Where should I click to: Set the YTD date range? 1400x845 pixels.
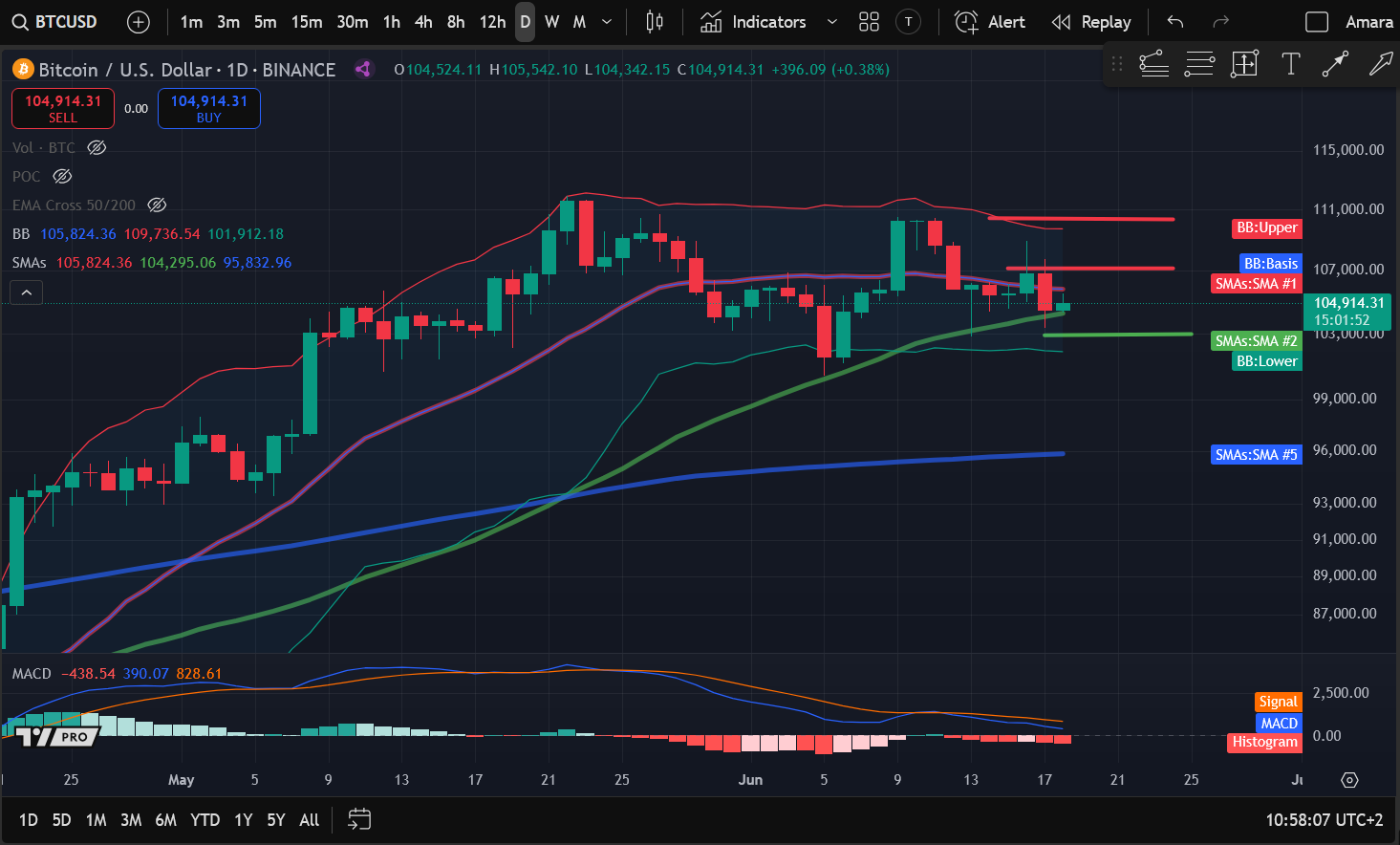tap(205, 820)
